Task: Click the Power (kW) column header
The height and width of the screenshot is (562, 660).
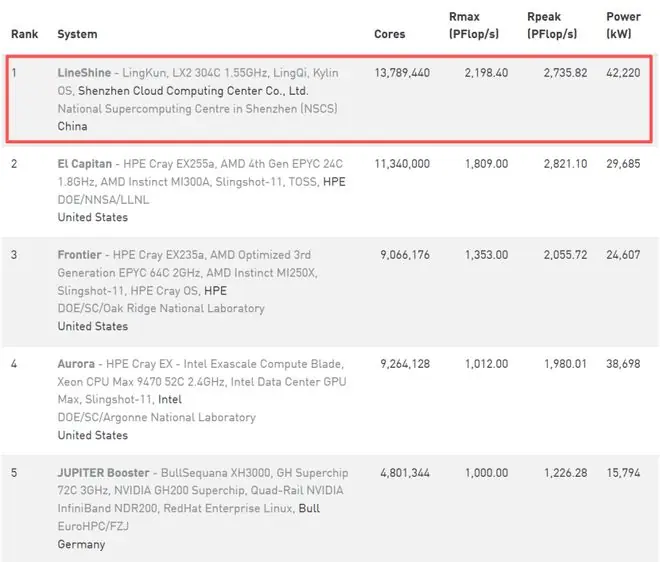Action: [623, 25]
